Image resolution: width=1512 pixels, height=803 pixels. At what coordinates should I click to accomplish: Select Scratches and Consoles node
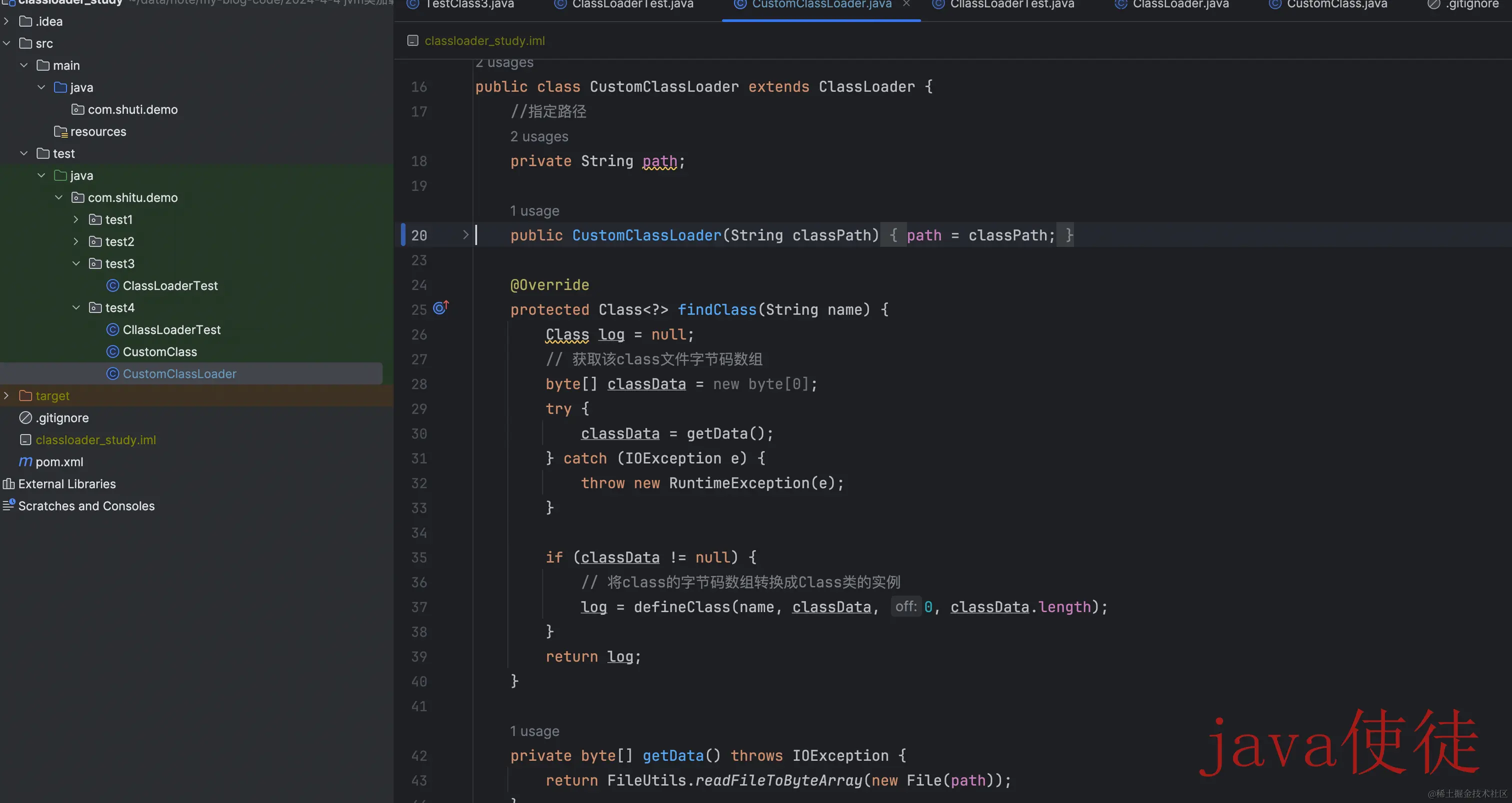tap(86, 506)
